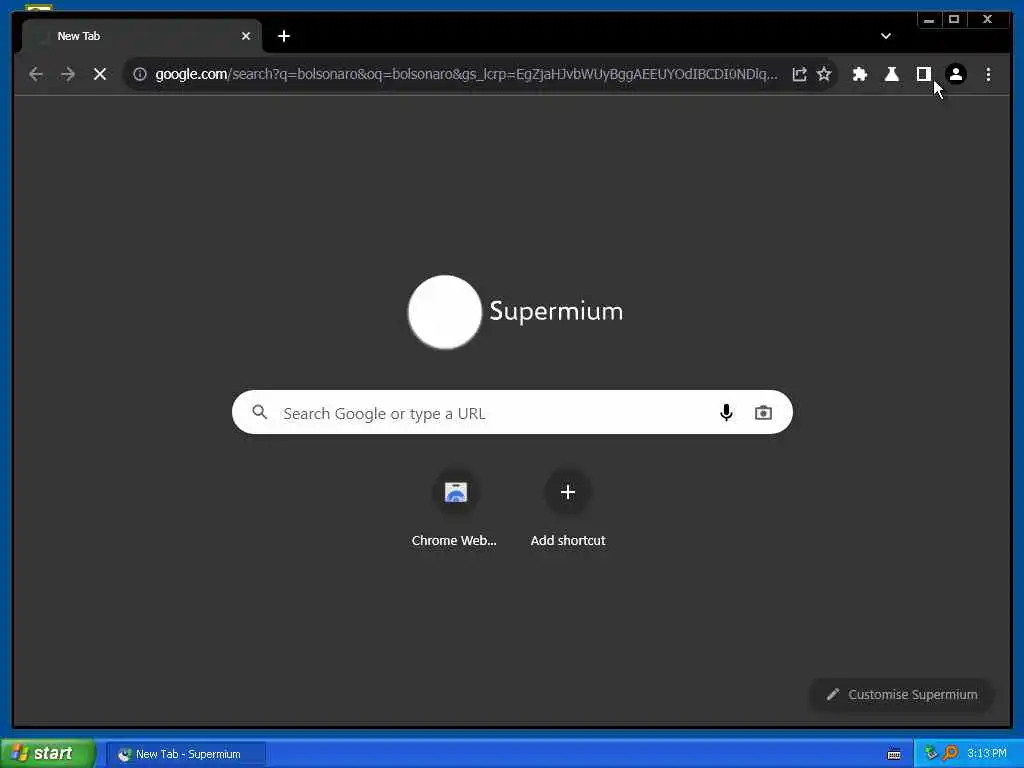1024x768 pixels.
Task: Open the experiments flask icon
Action: click(x=891, y=74)
